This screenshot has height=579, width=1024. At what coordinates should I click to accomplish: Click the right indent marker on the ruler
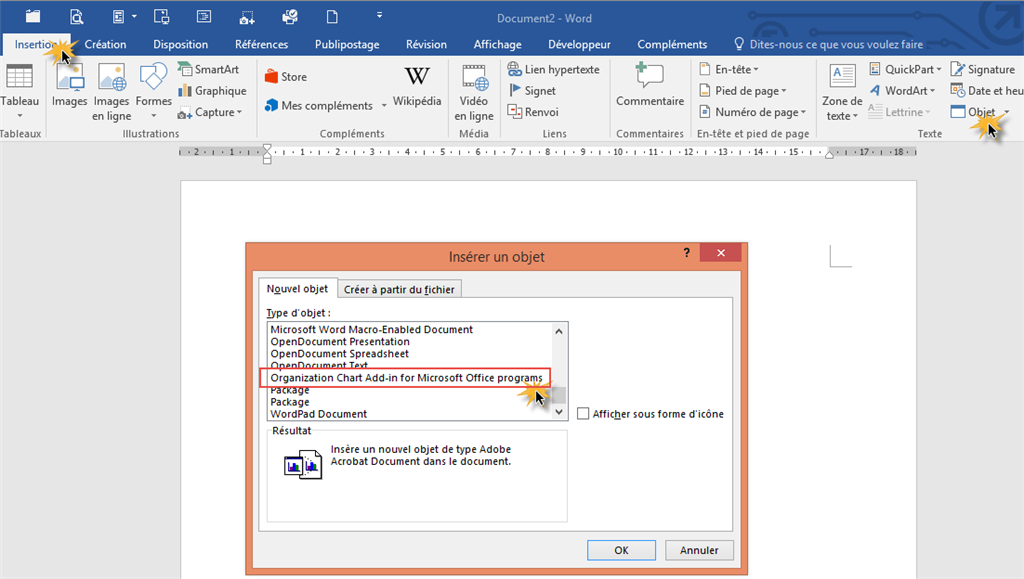coord(829,155)
